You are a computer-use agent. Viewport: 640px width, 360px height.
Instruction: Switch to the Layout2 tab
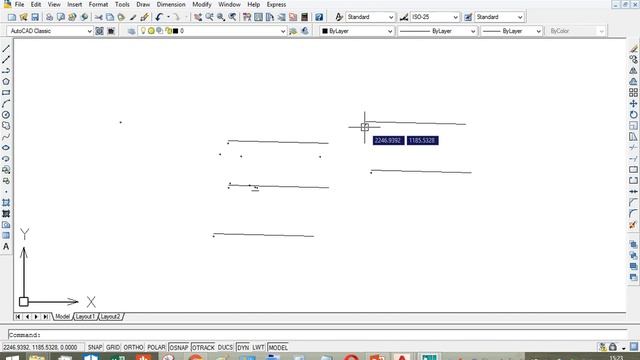click(110, 317)
